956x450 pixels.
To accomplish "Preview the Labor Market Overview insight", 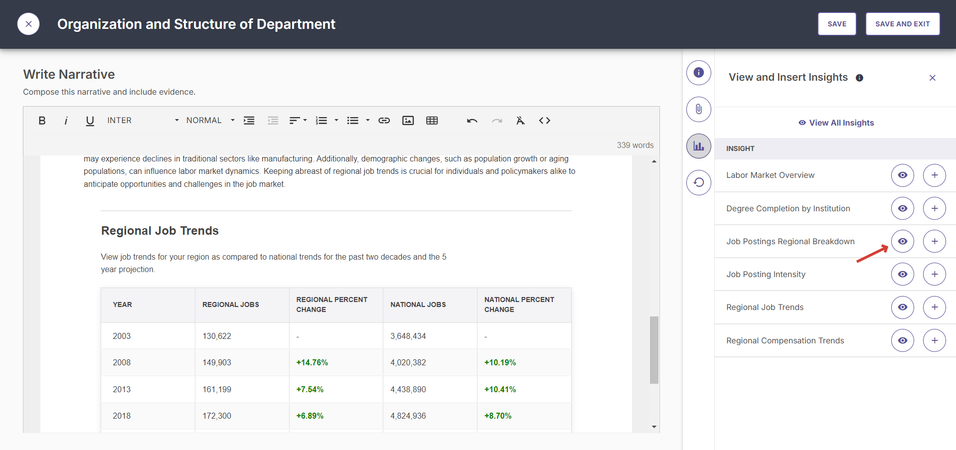I will 902,175.
